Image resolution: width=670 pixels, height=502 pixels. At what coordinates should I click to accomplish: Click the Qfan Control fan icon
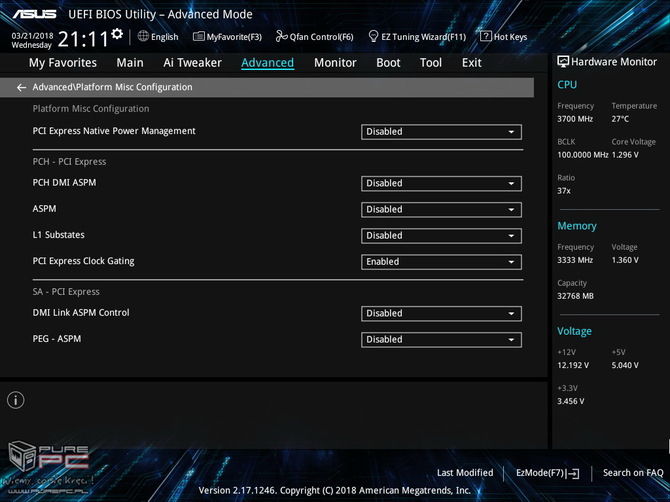[x=281, y=36]
